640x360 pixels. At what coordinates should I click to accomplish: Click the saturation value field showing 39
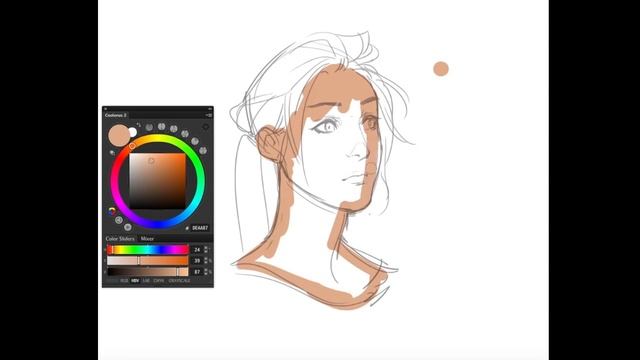point(197,260)
